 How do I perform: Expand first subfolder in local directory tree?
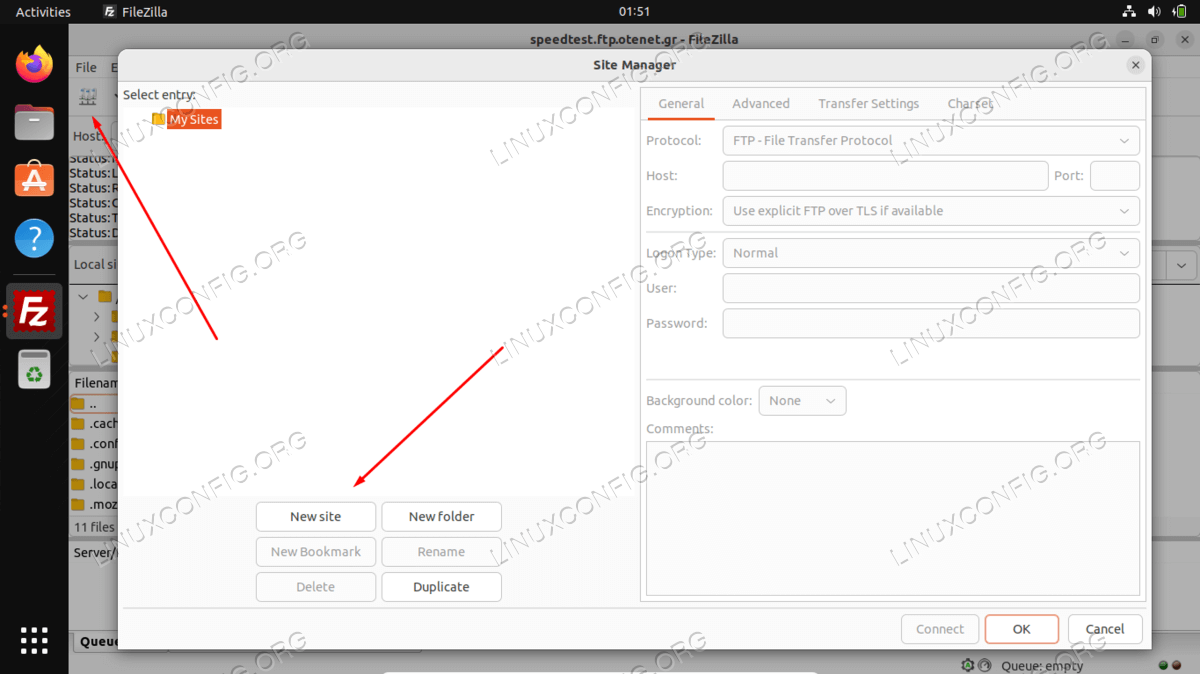coord(97,316)
